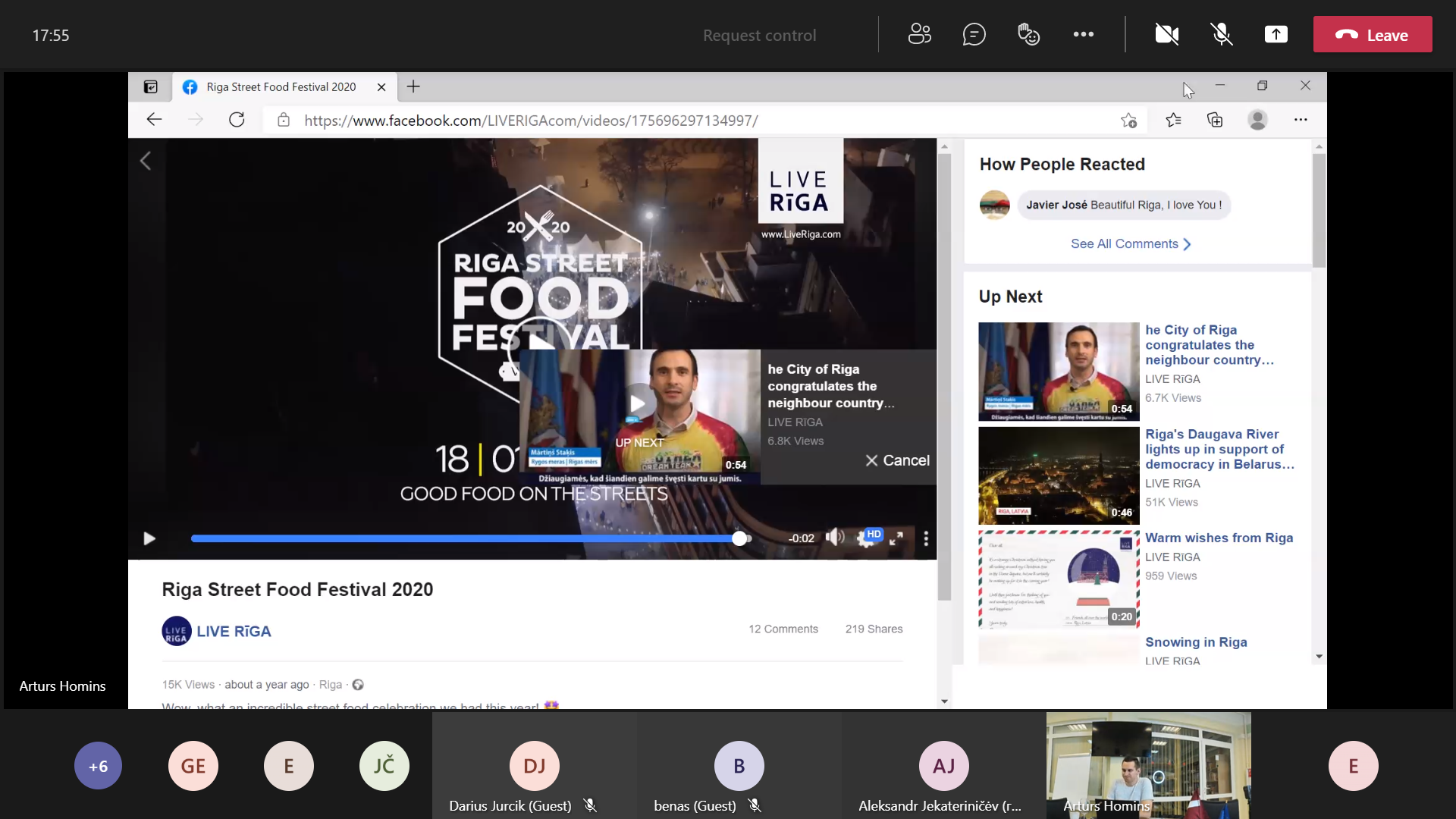Click the video progress bar handle
Viewport: 1456px width, 819px height.
(x=739, y=538)
